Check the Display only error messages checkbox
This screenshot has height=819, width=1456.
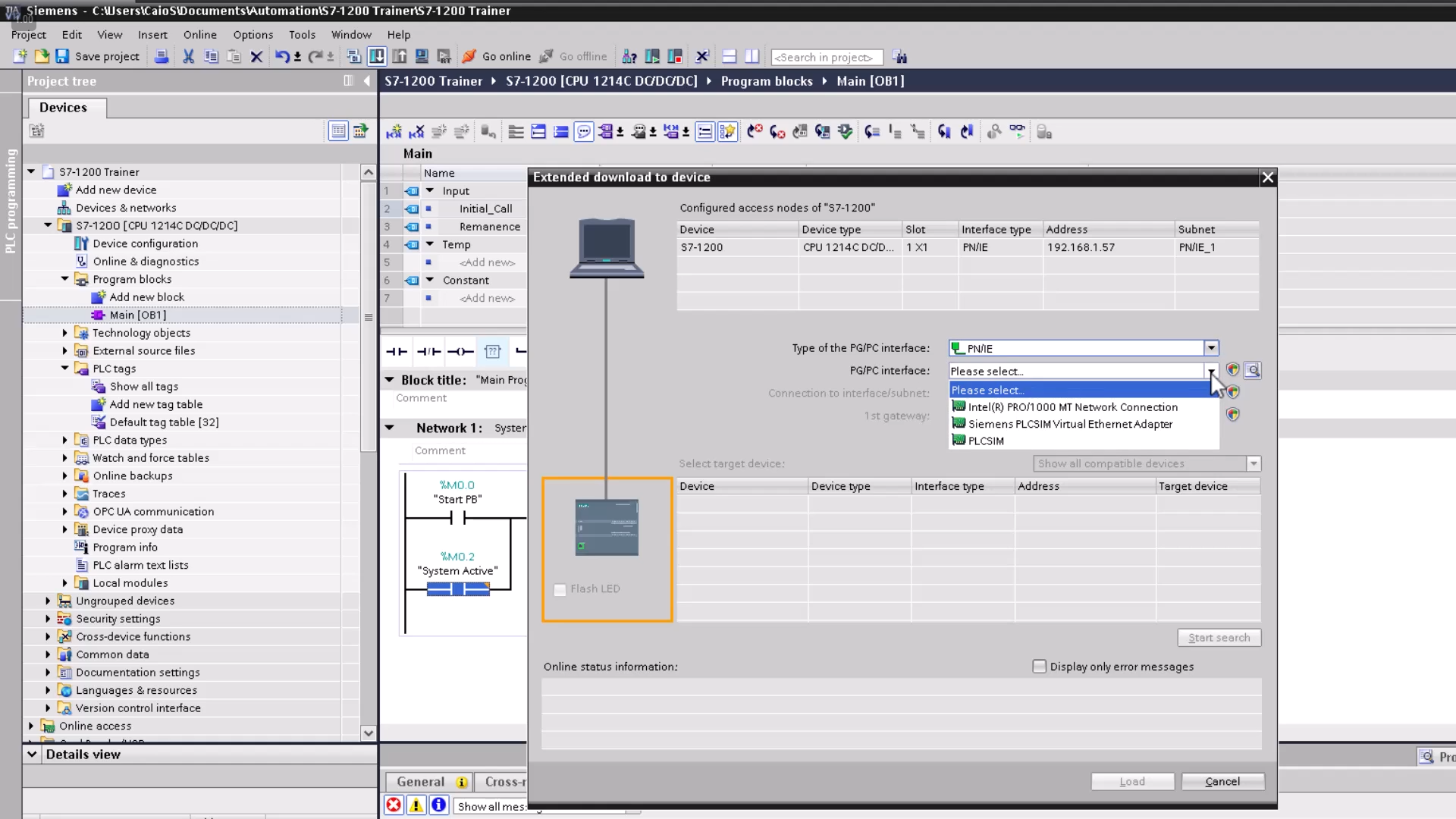click(x=1040, y=666)
